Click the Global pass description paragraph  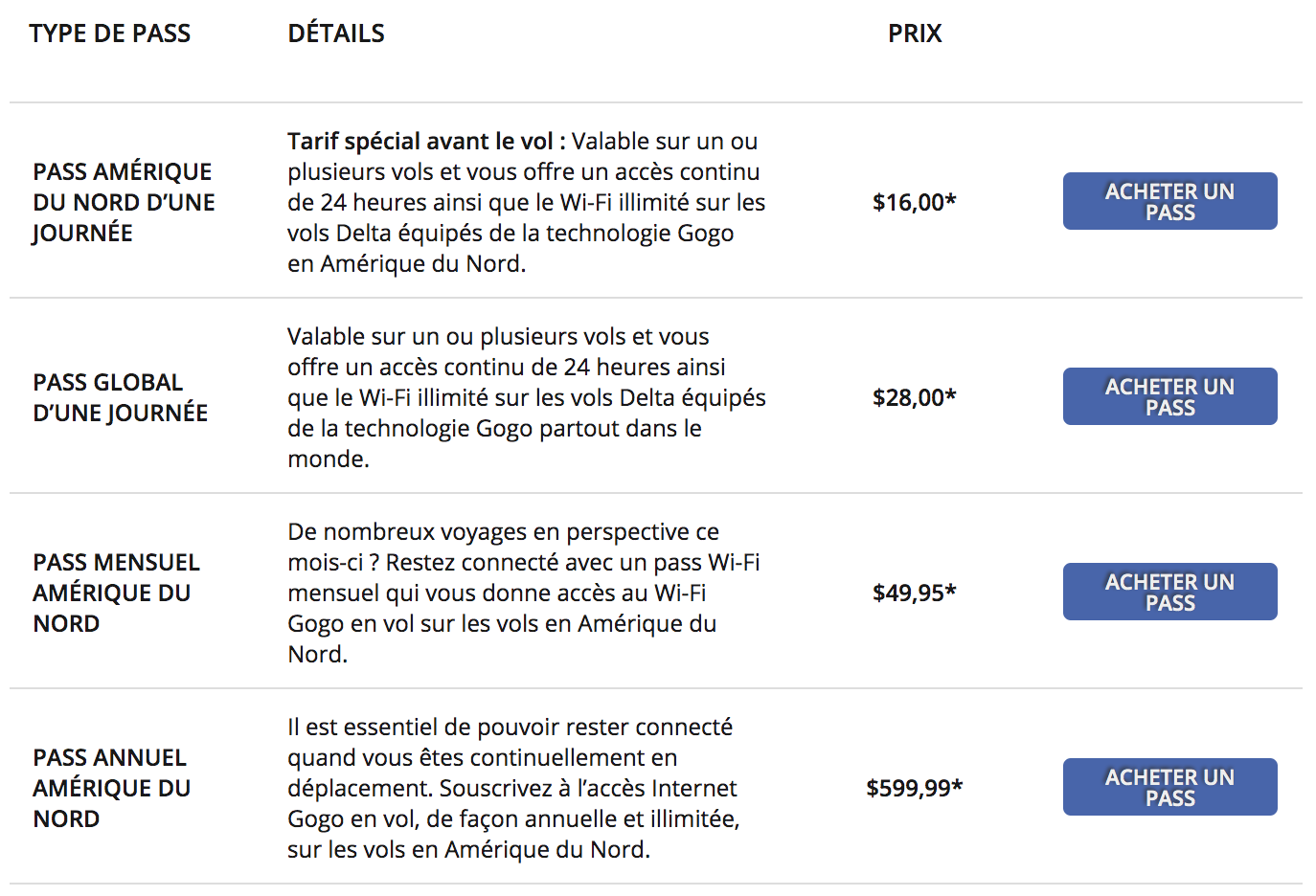[x=527, y=397]
